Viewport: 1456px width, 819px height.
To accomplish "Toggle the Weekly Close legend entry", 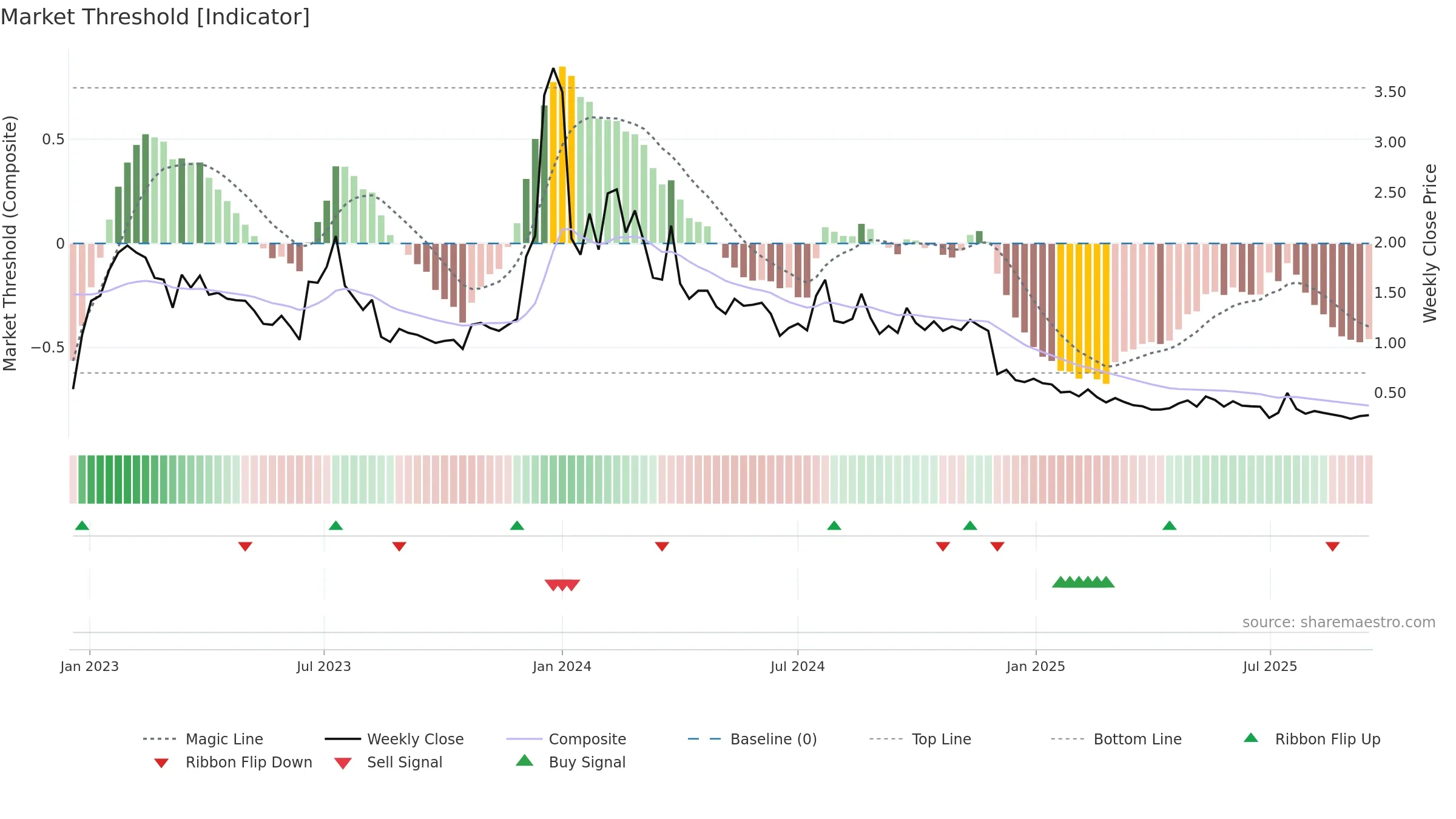I will coord(394,739).
